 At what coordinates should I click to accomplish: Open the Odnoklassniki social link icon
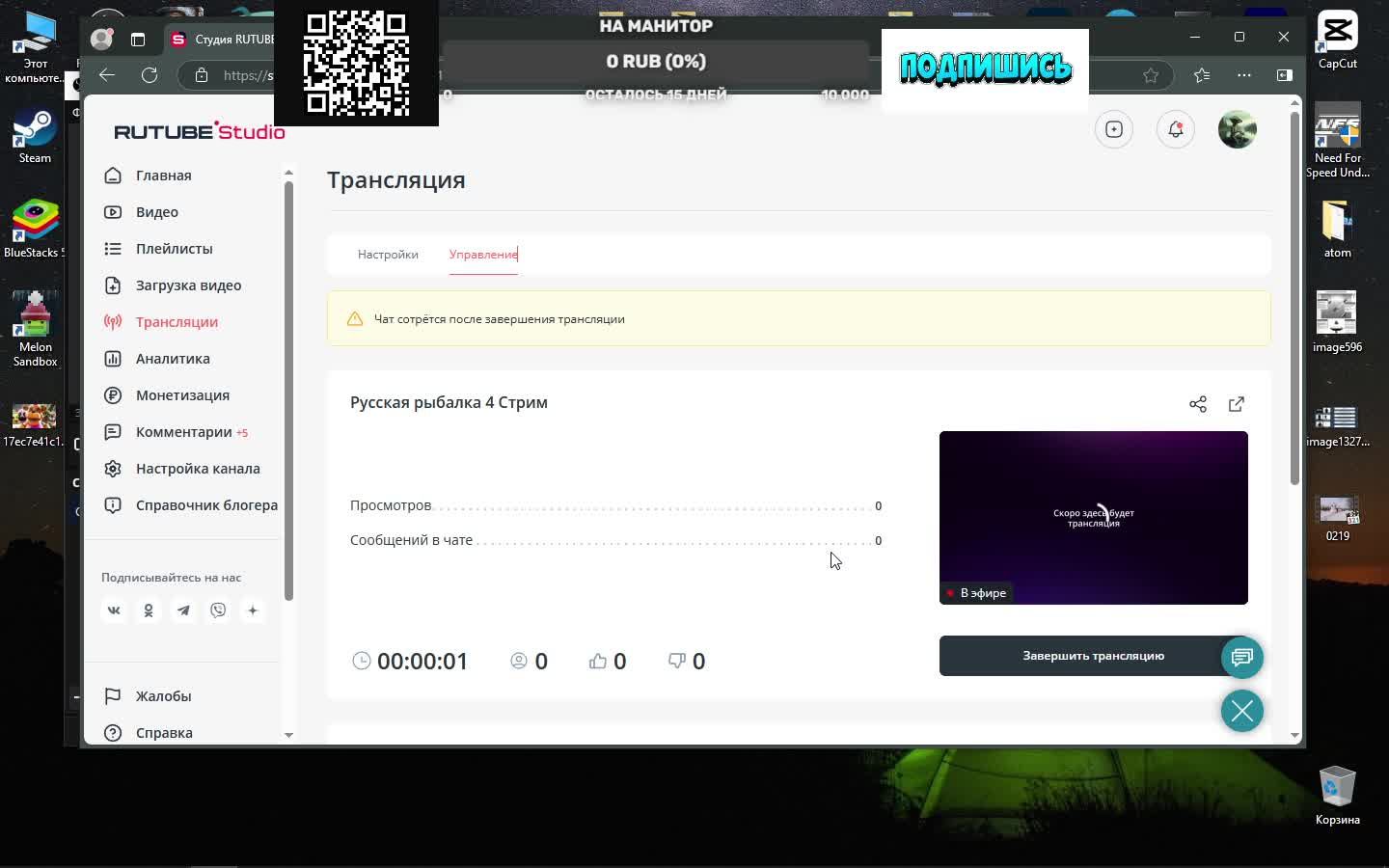149,610
